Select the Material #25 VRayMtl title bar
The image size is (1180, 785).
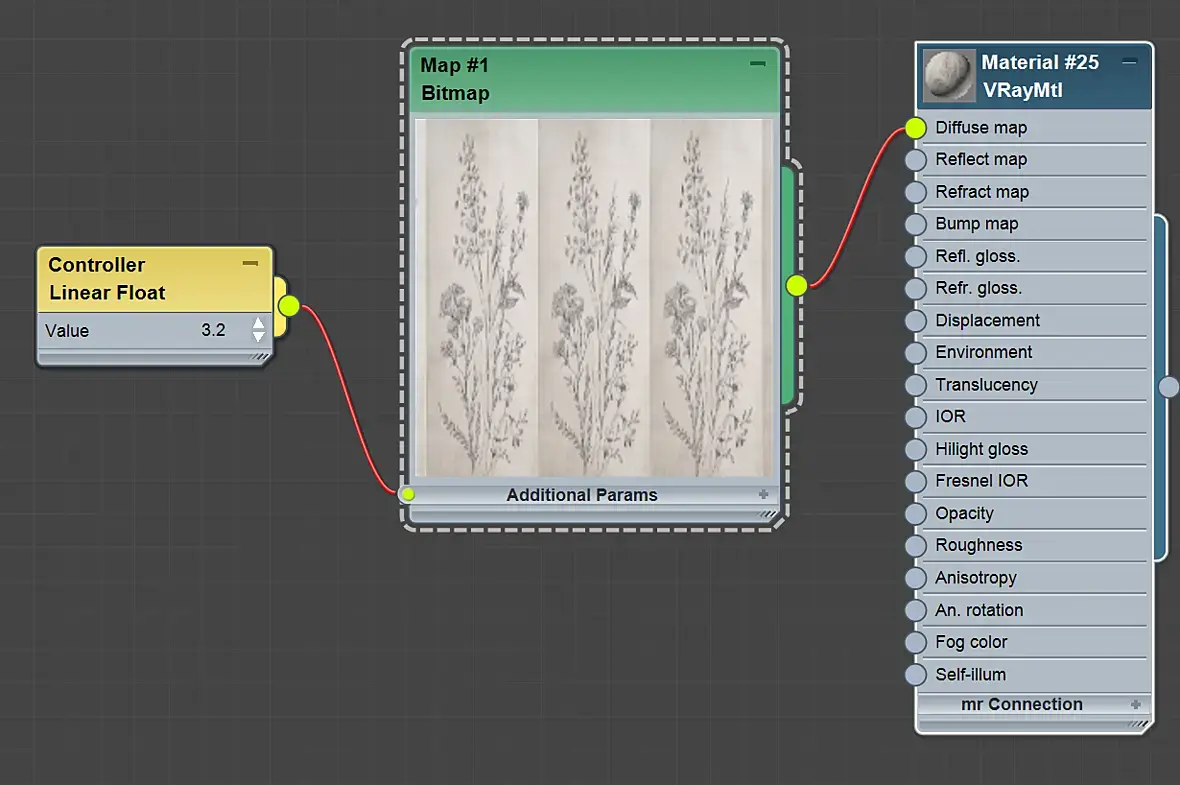click(x=1034, y=76)
